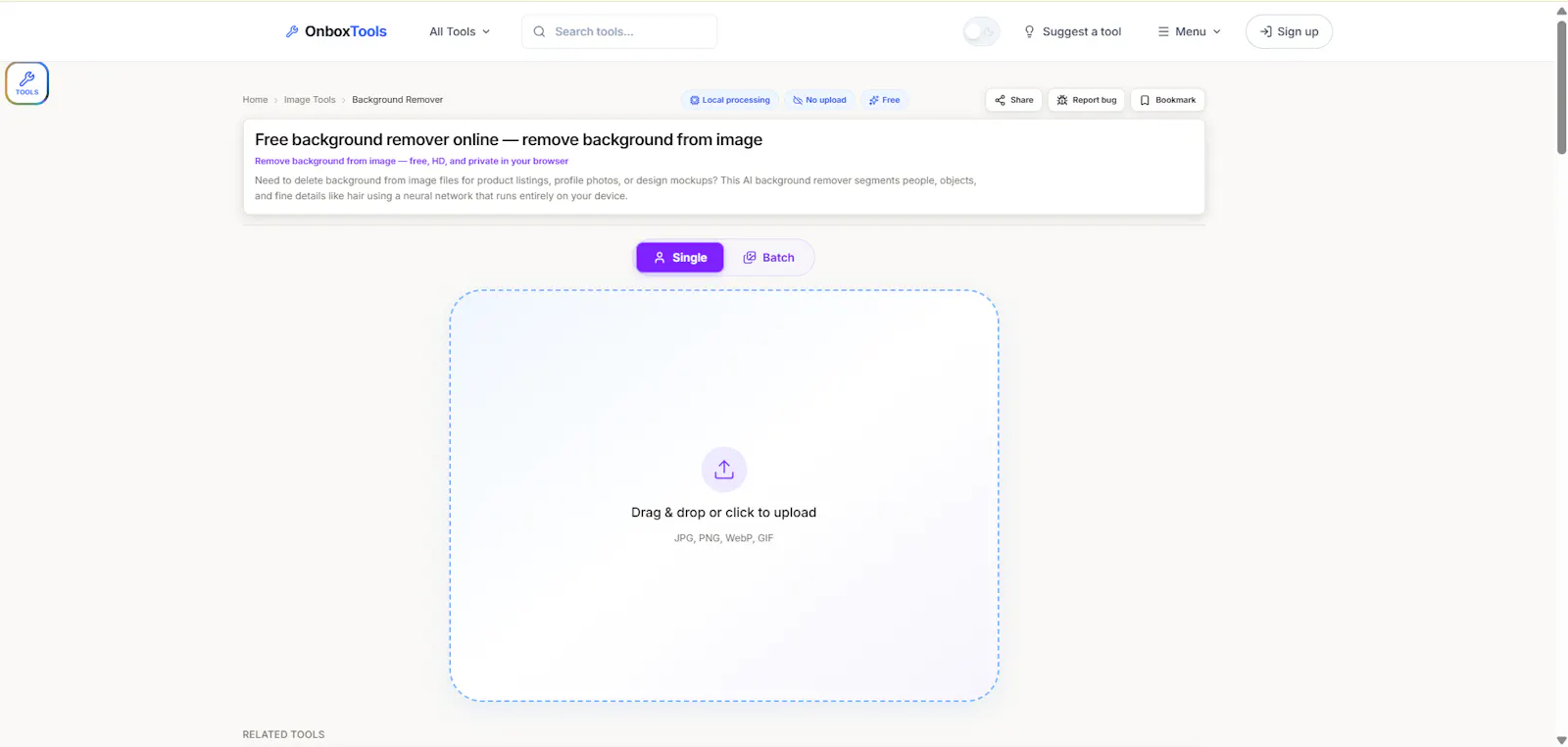This screenshot has height=747, width=1568.
Task: Click the "RELATED TOOLS" heading
Action: (x=283, y=734)
